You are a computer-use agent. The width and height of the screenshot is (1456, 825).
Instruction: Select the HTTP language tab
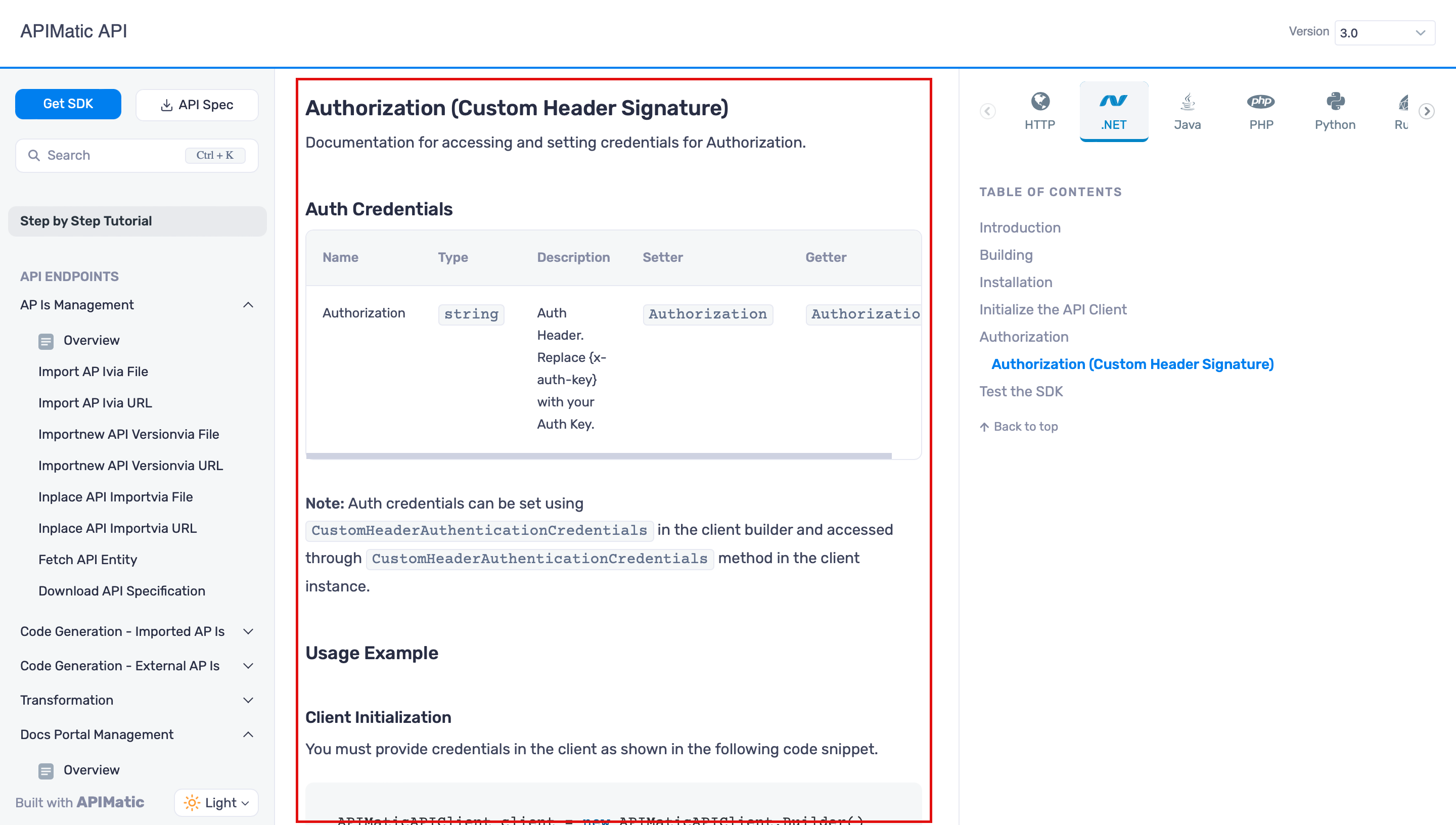tap(1039, 111)
